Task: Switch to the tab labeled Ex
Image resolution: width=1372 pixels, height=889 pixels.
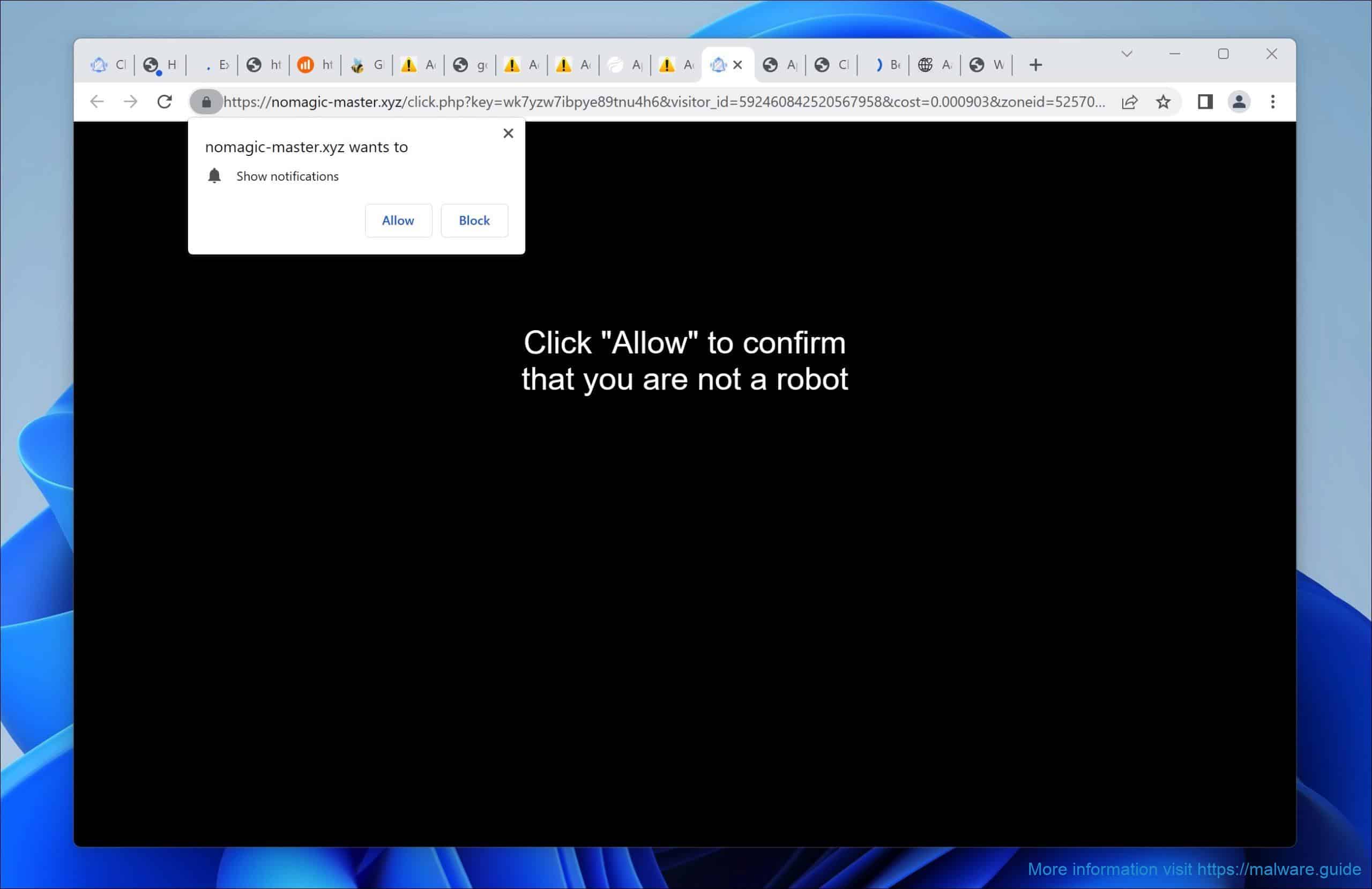Action: (x=212, y=64)
